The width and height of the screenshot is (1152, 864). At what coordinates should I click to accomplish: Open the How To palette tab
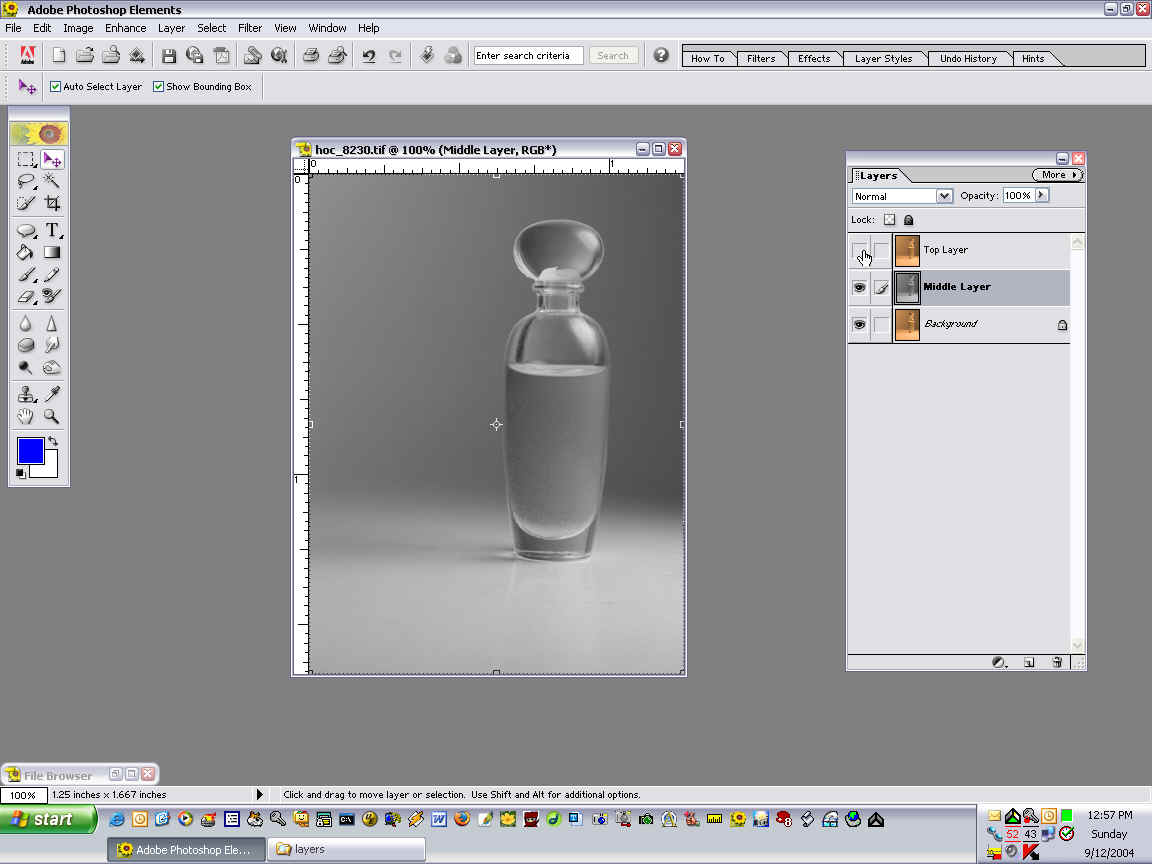coord(708,59)
